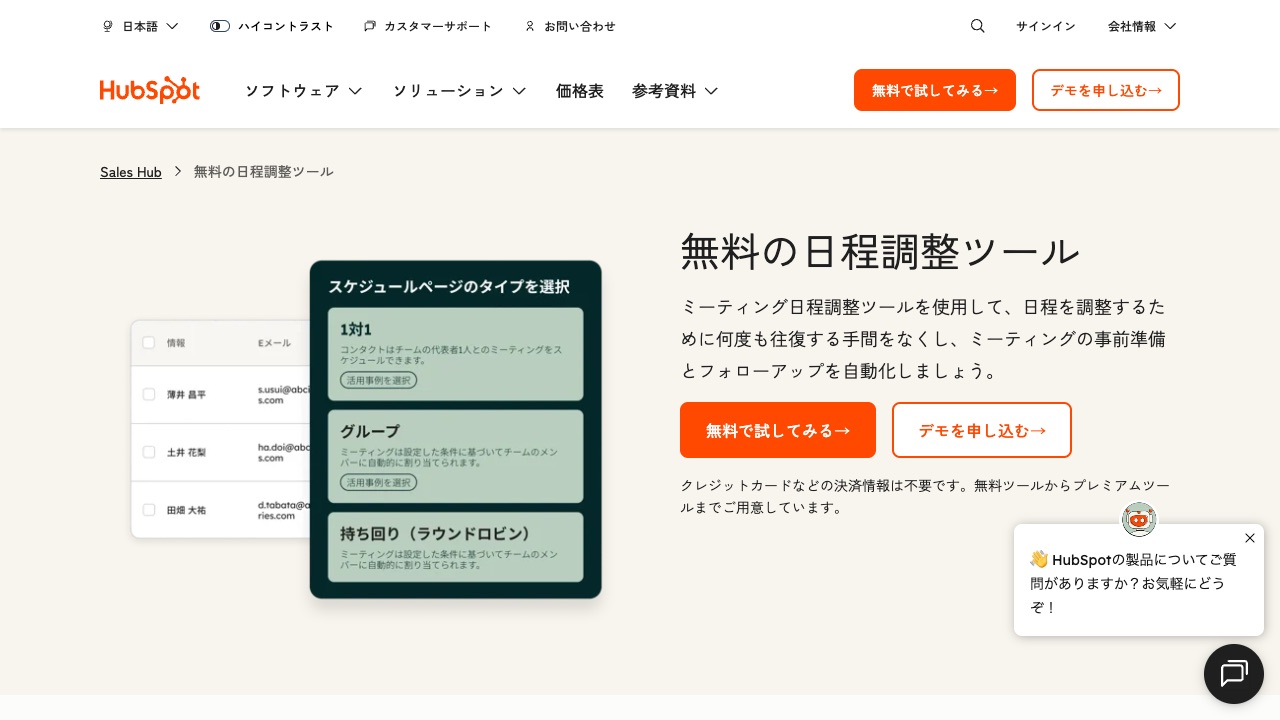Open カスタマーサポート link

[x=438, y=26]
